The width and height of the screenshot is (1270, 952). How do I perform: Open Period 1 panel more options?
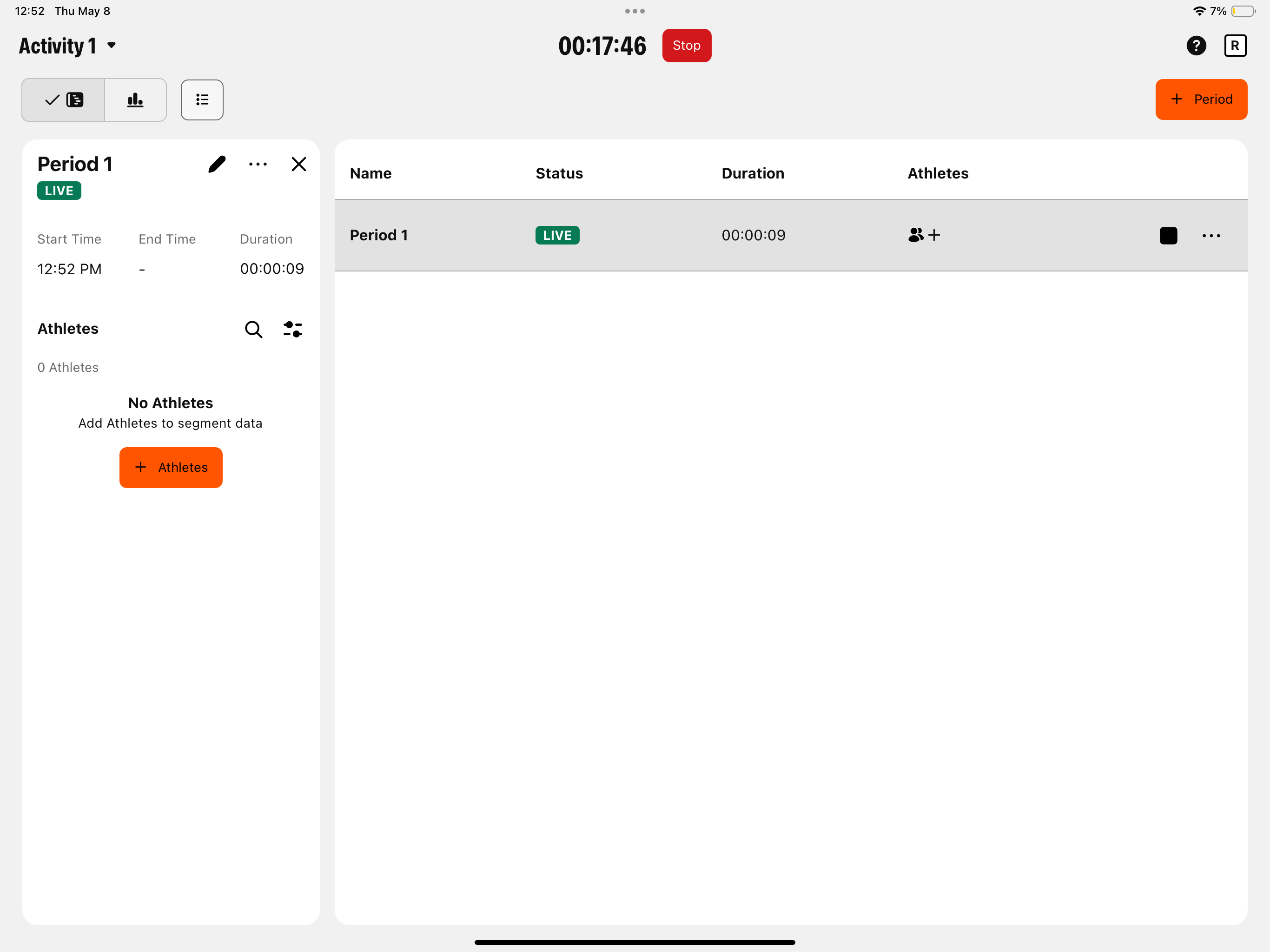coord(258,164)
